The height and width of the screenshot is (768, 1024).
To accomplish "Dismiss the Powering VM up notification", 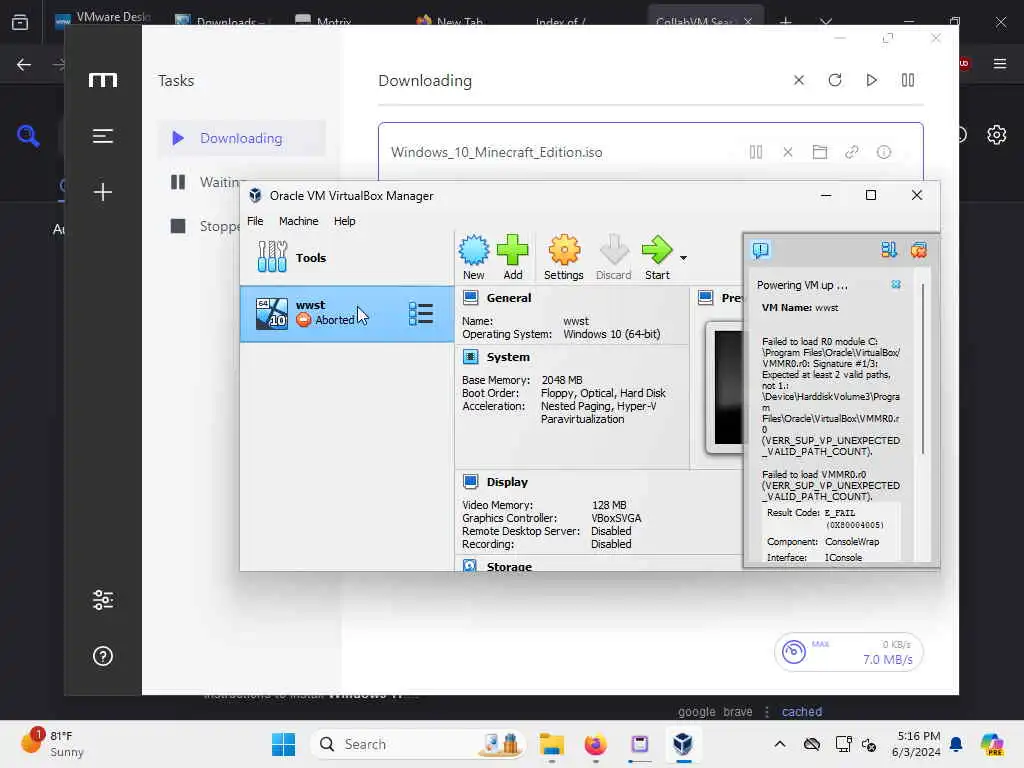I will pos(896,285).
